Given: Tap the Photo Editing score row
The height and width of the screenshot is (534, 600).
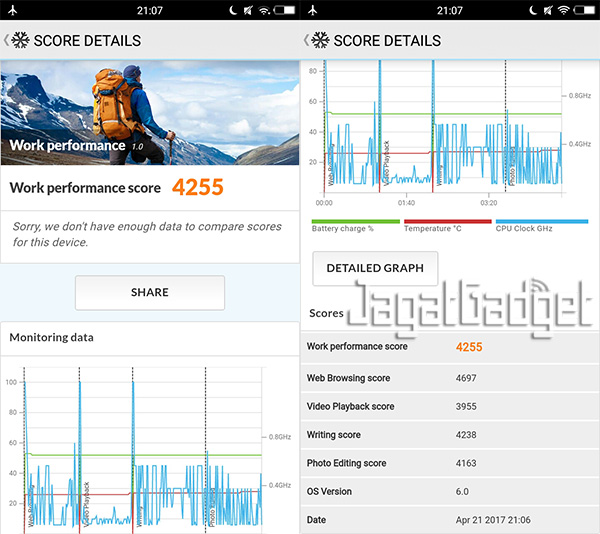Looking at the screenshot, I should coord(450,463).
